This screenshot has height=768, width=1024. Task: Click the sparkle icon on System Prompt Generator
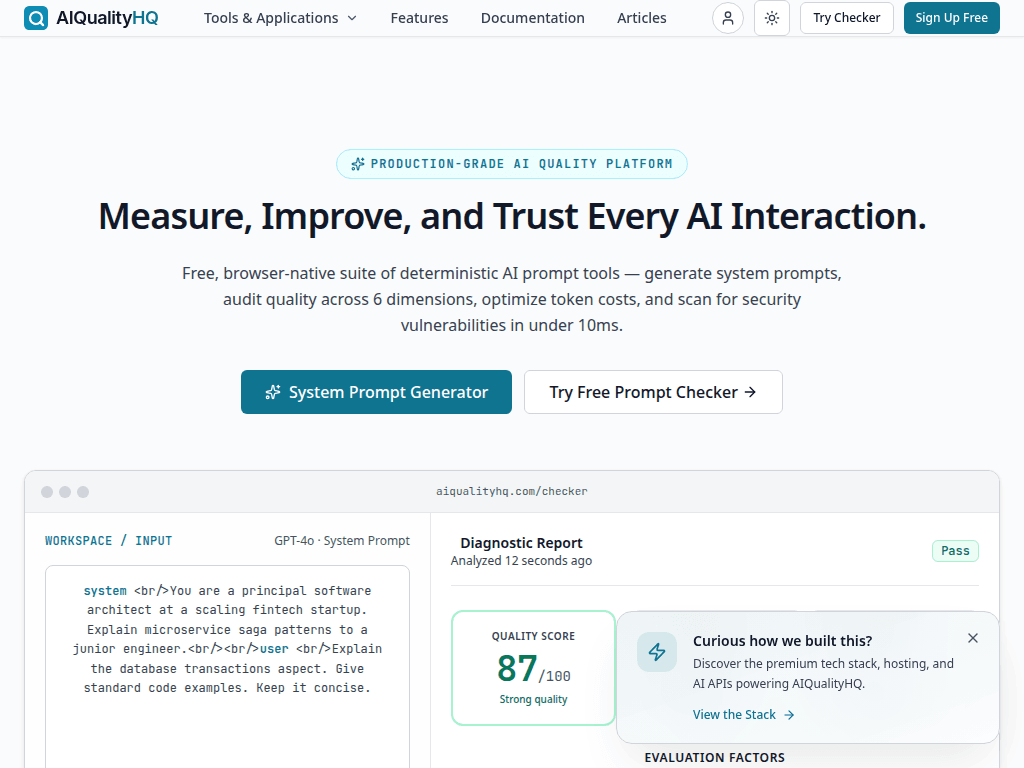[x=273, y=392]
